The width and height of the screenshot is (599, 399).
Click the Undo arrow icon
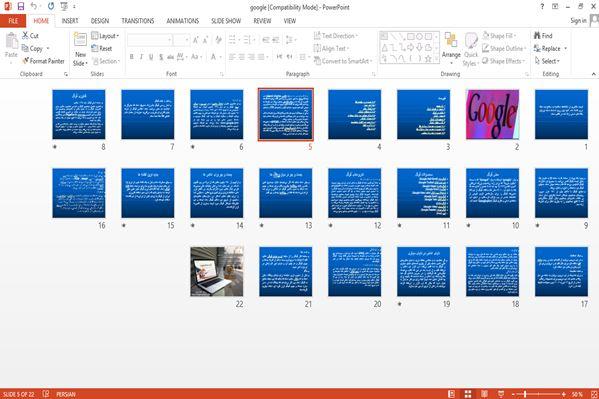pyautogui.click(x=34, y=6)
